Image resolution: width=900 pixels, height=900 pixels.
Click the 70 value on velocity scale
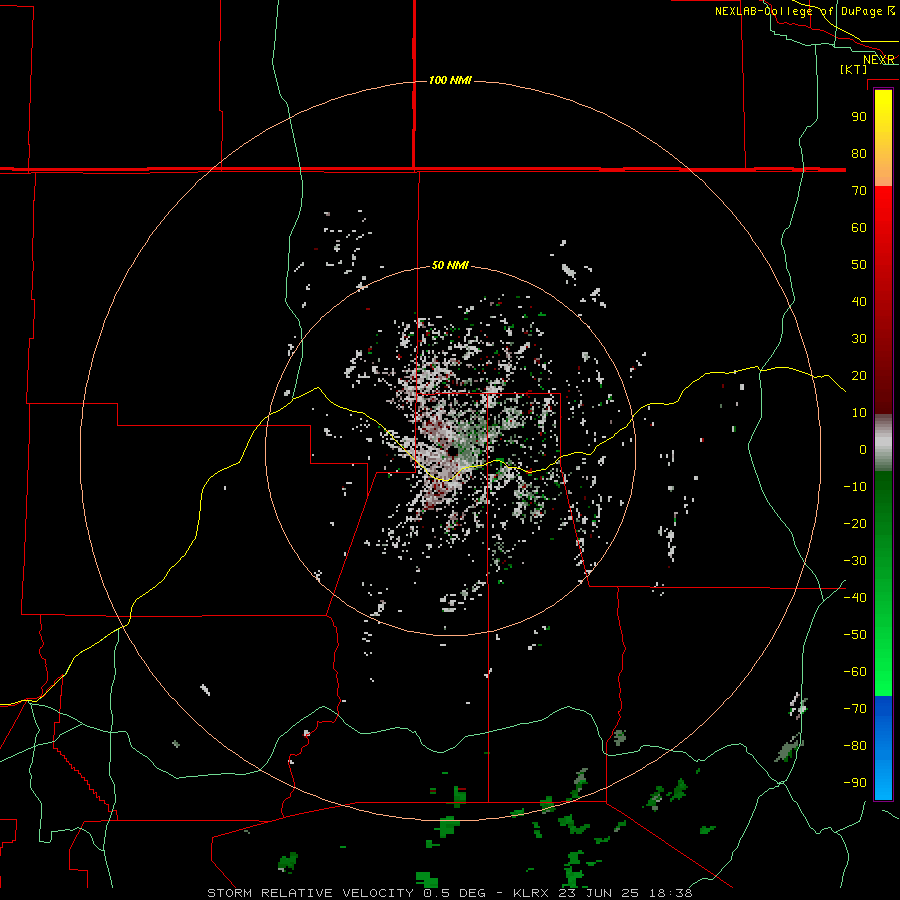pos(859,191)
